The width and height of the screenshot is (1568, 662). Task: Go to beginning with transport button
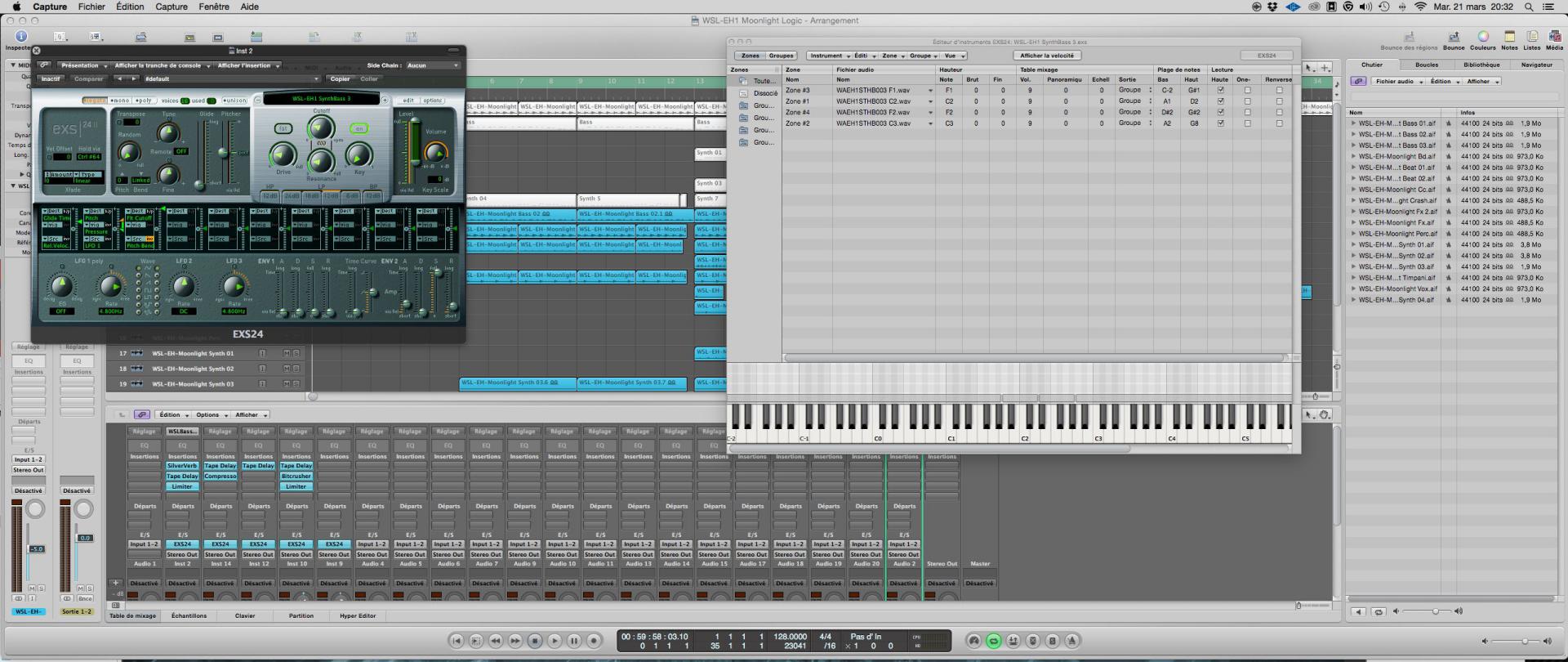[457, 641]
